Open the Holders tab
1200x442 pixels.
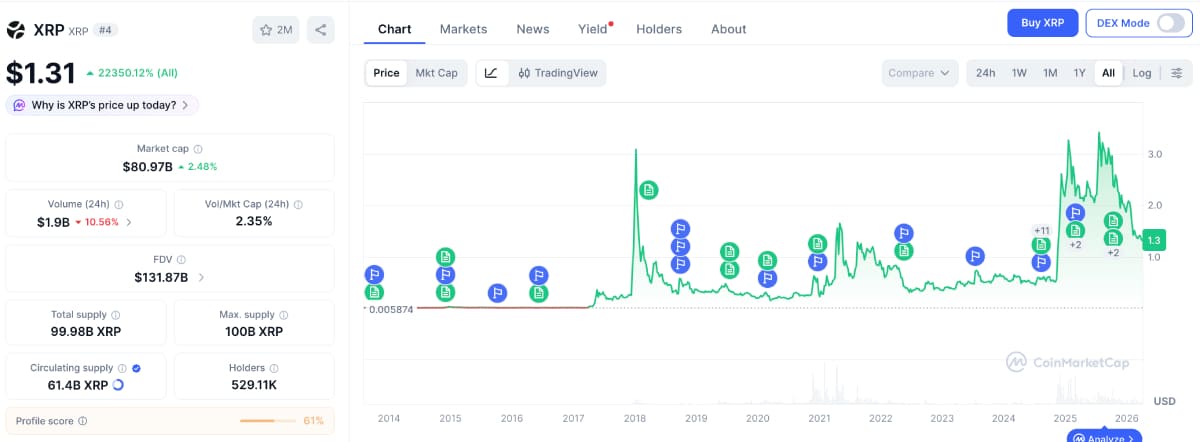tap(659, 29)
